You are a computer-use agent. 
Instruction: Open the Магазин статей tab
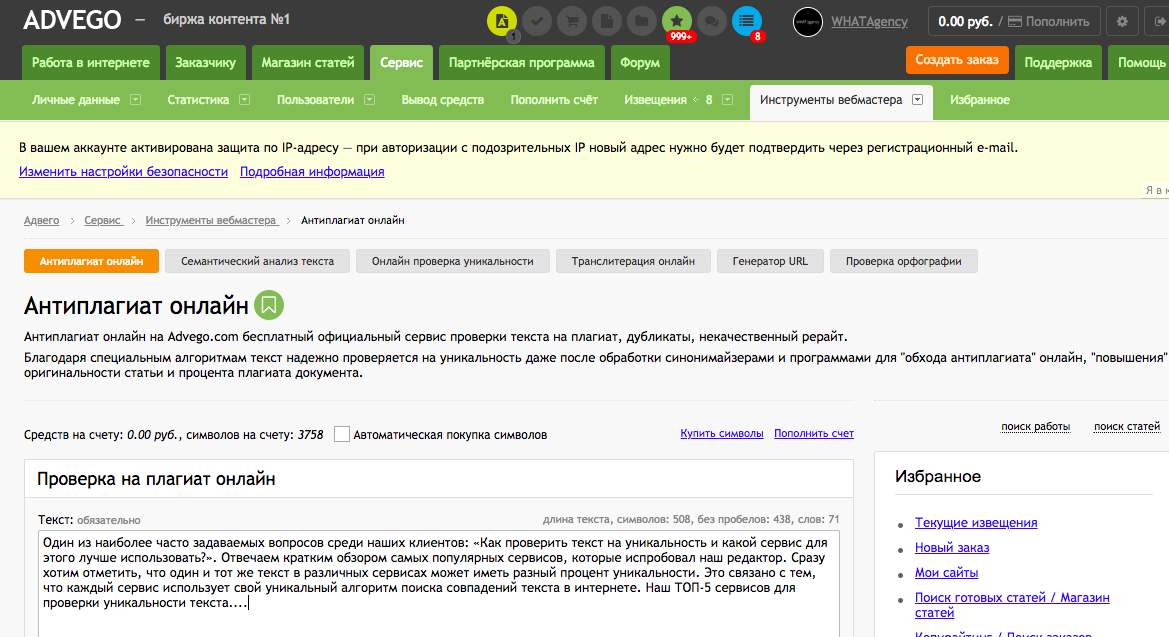tap(308, 63)
